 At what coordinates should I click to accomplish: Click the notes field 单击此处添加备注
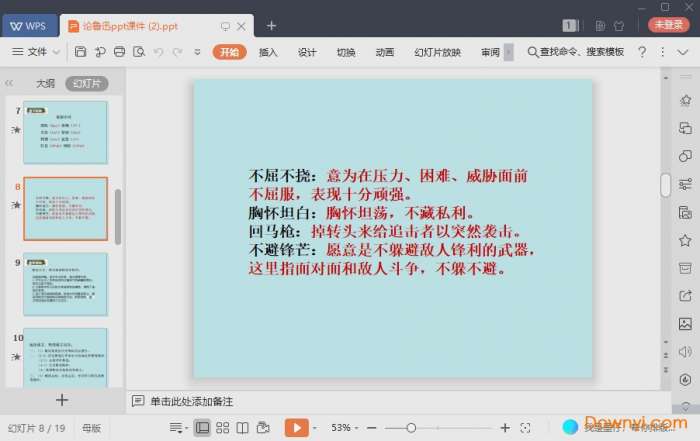[192, 401]
